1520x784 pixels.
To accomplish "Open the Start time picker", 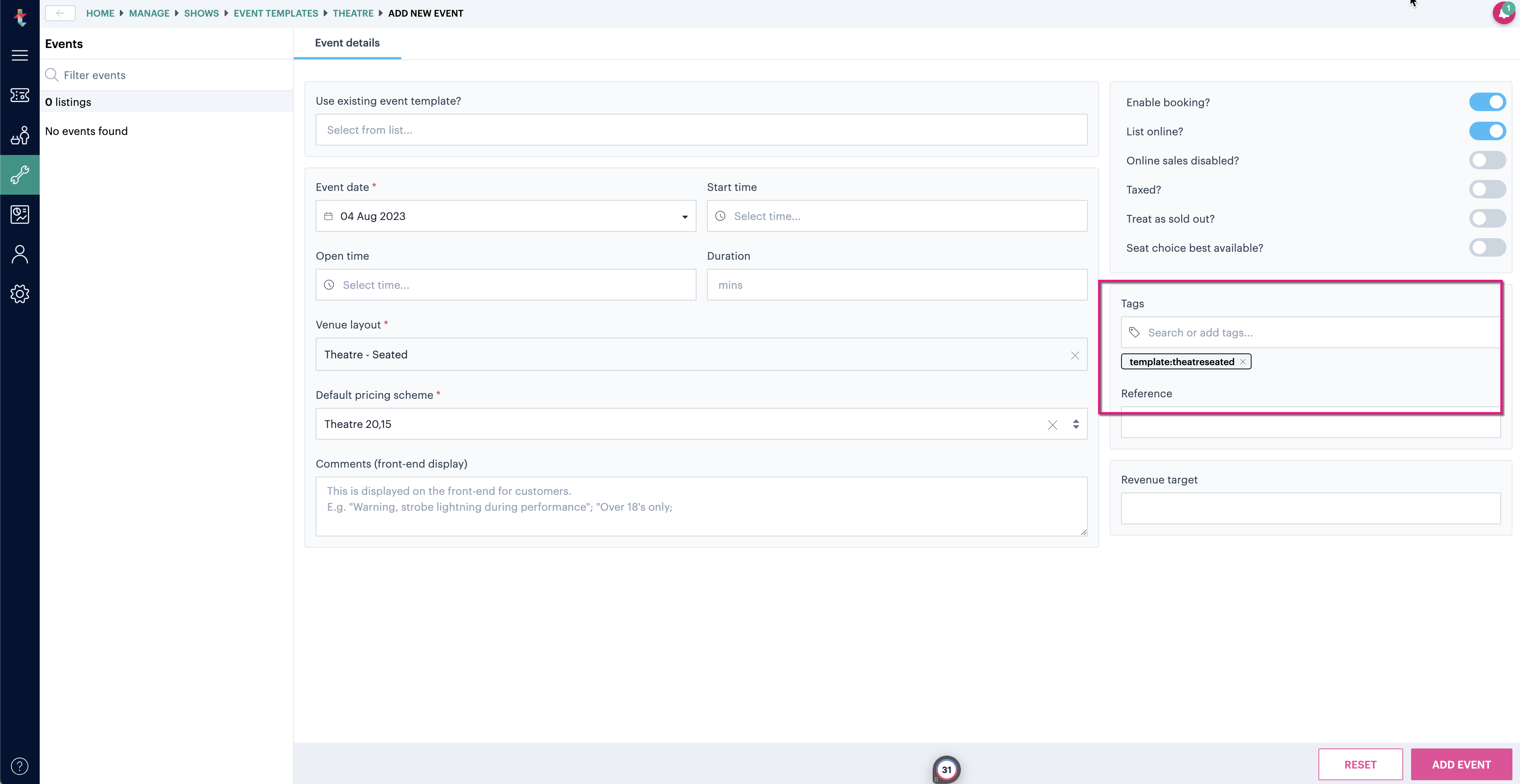I will point(897,216).
